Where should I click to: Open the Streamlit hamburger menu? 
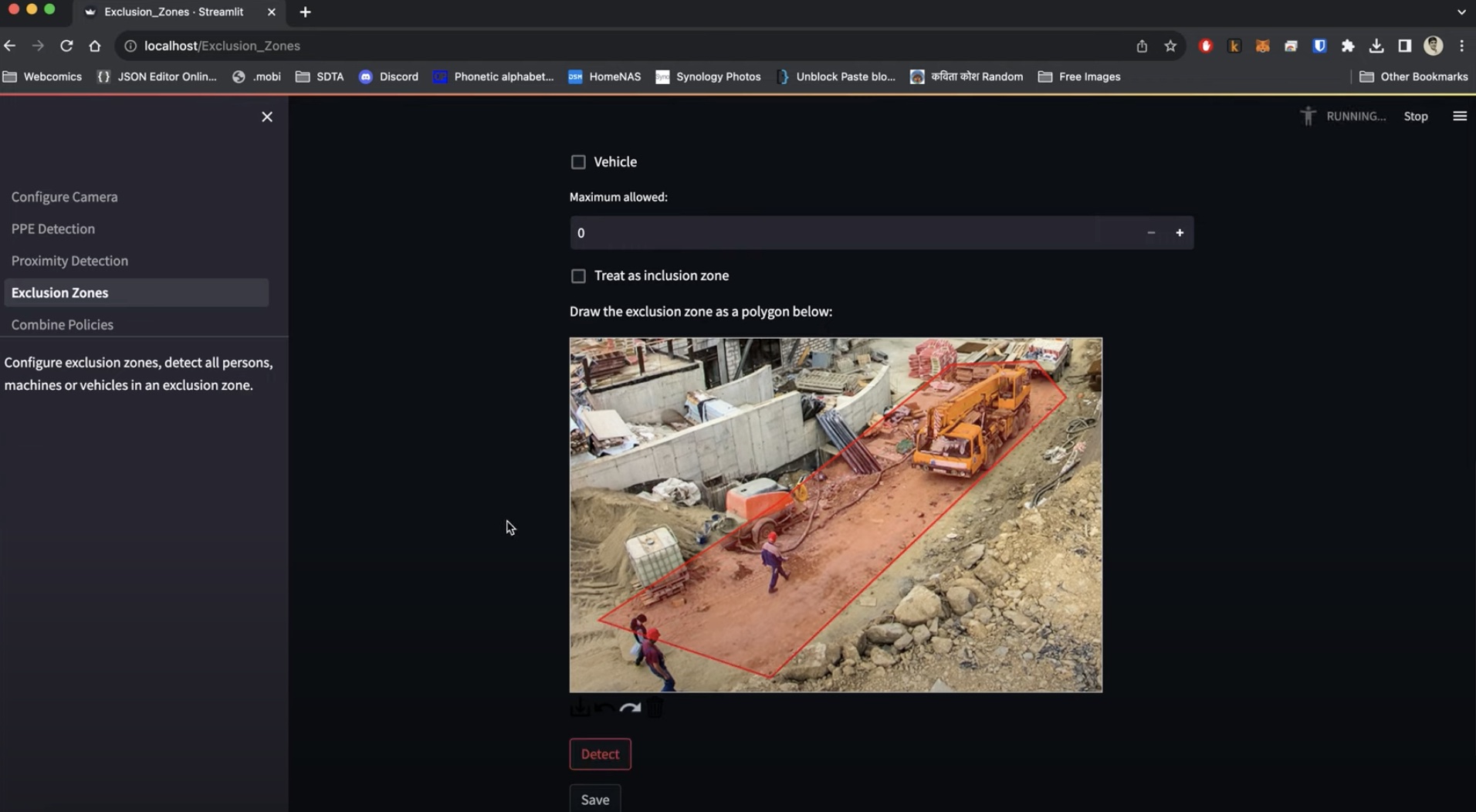(x=1459, y=116)
